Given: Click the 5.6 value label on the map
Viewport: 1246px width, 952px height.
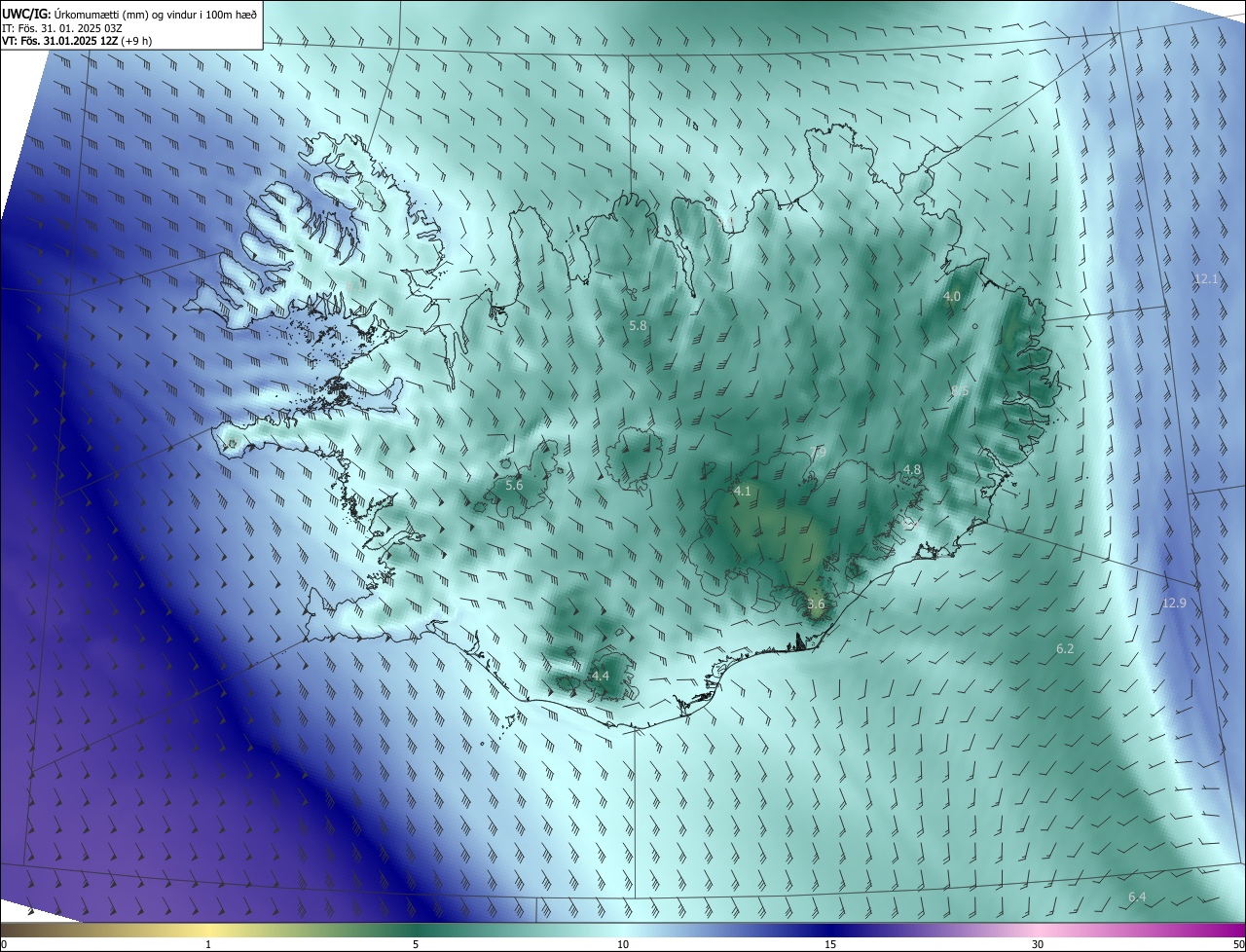Looking at the screenshot, I should [514, 485].
